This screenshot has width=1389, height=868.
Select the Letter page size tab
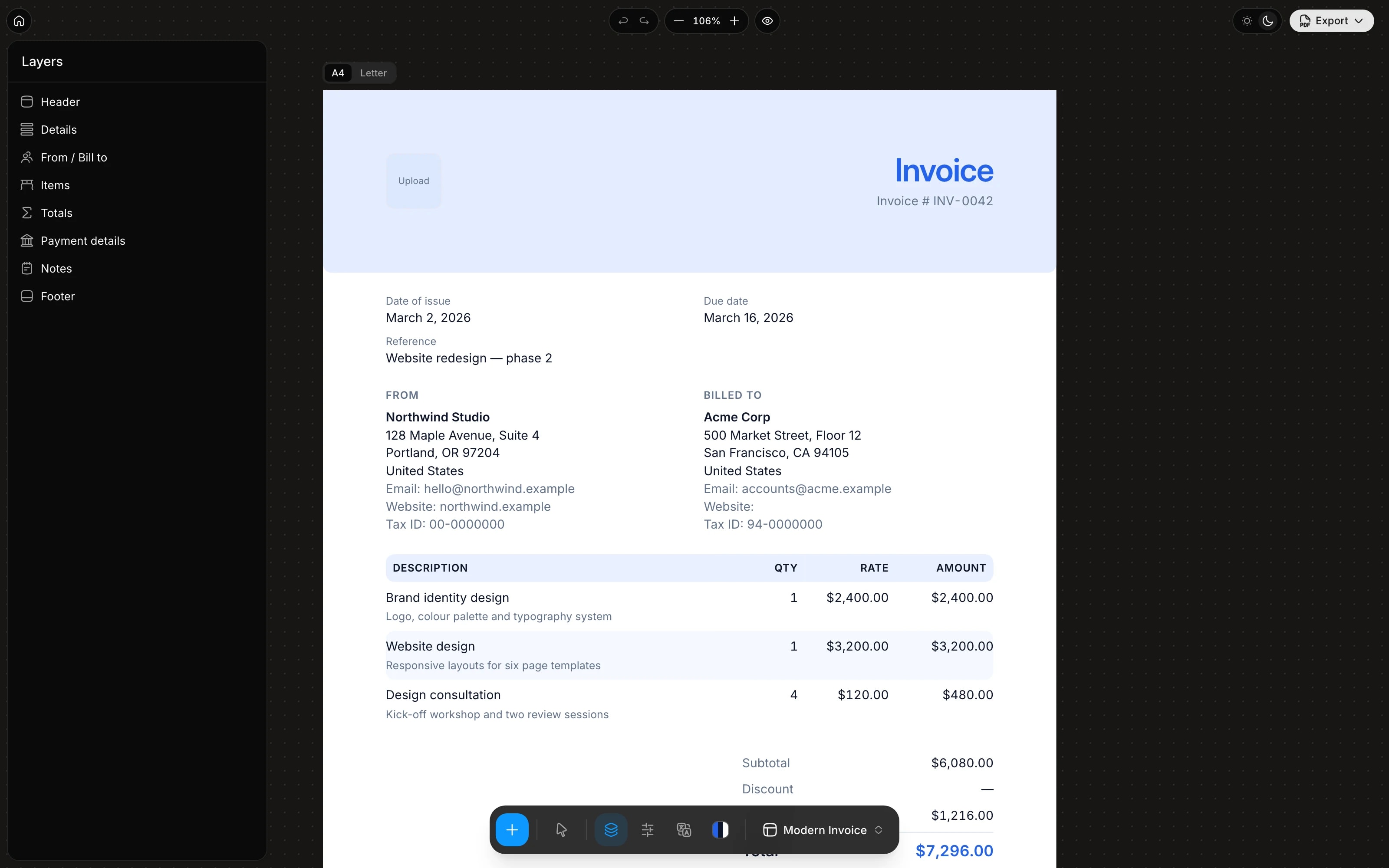[373, 73]
